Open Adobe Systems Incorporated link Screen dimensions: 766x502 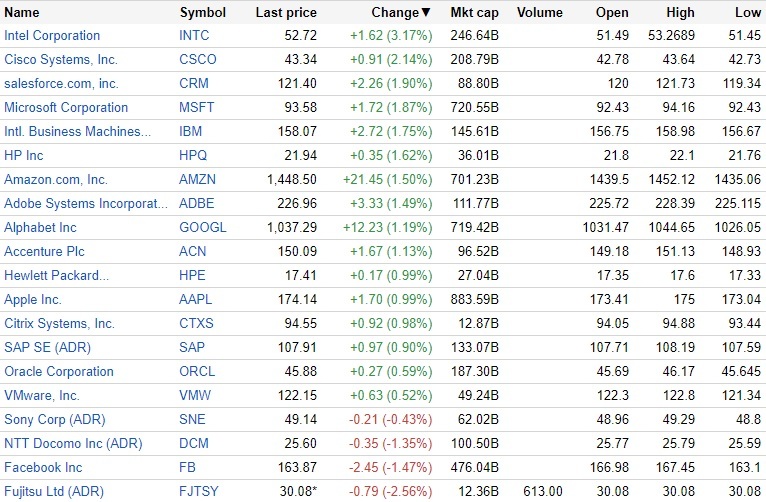[86, 204]
